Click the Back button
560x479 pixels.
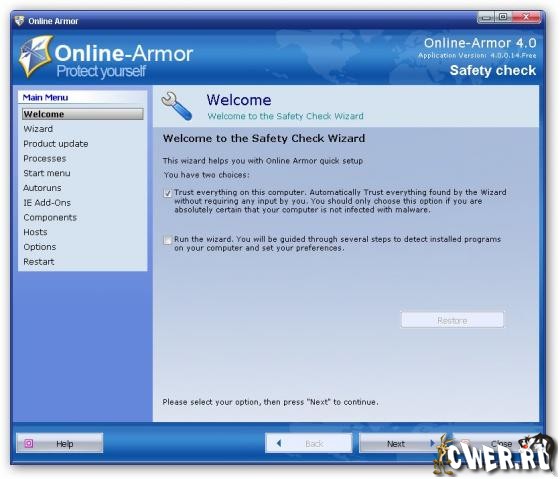(x=309, y=443)
